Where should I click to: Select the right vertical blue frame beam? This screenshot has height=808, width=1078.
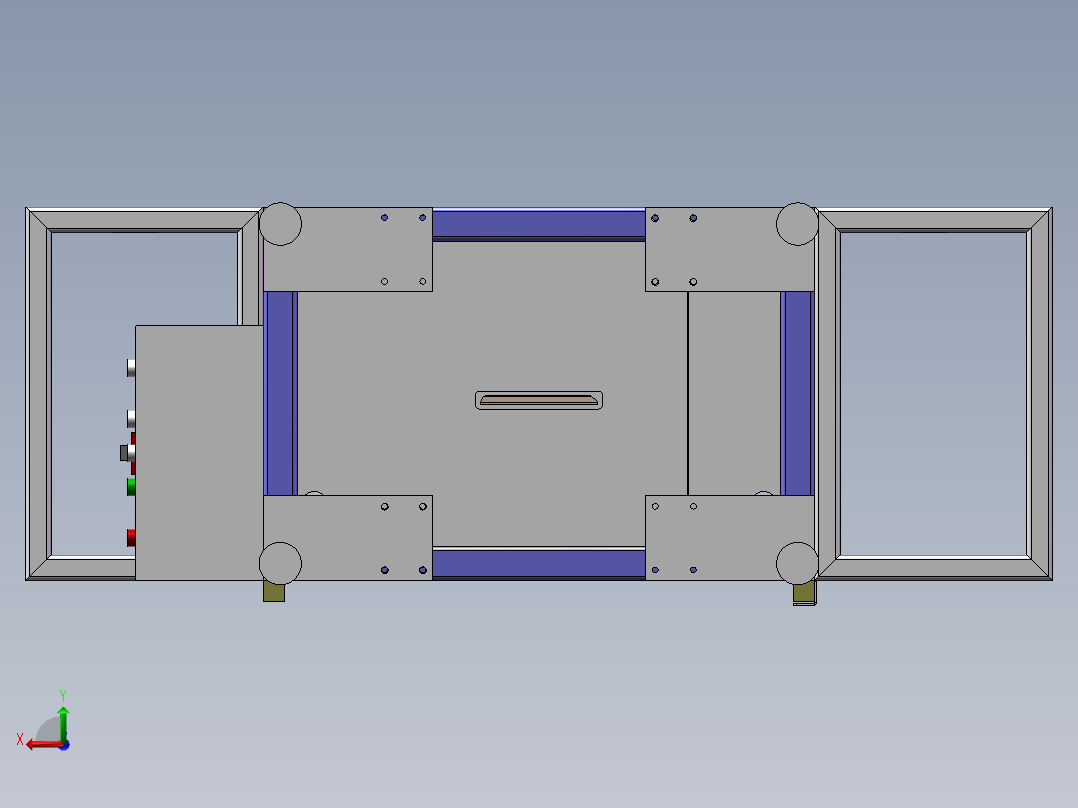(798, 393)
